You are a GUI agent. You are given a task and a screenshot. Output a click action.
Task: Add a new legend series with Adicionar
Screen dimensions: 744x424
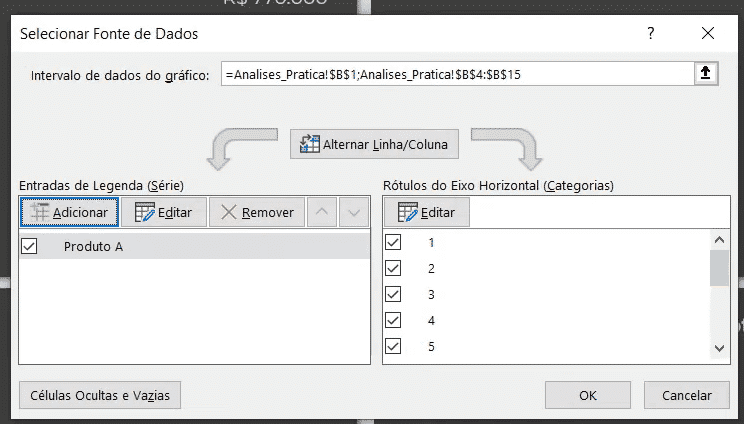[x=69, y=212]
